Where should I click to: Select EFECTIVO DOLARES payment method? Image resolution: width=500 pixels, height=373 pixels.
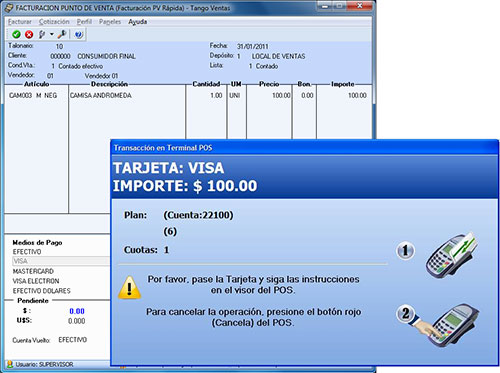click(42, 291)
